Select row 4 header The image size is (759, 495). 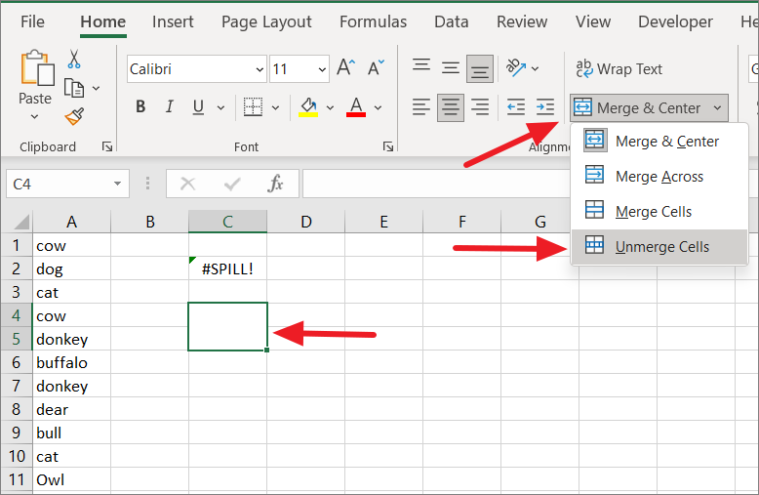tap(16, 315)
